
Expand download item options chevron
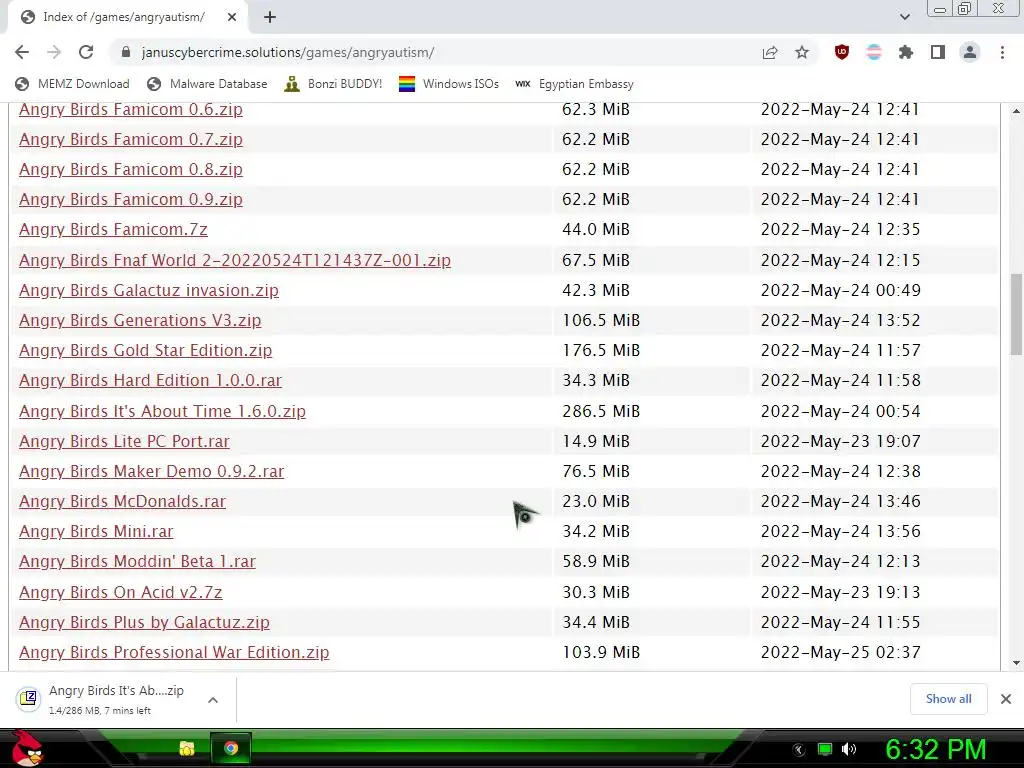(212, 699)
